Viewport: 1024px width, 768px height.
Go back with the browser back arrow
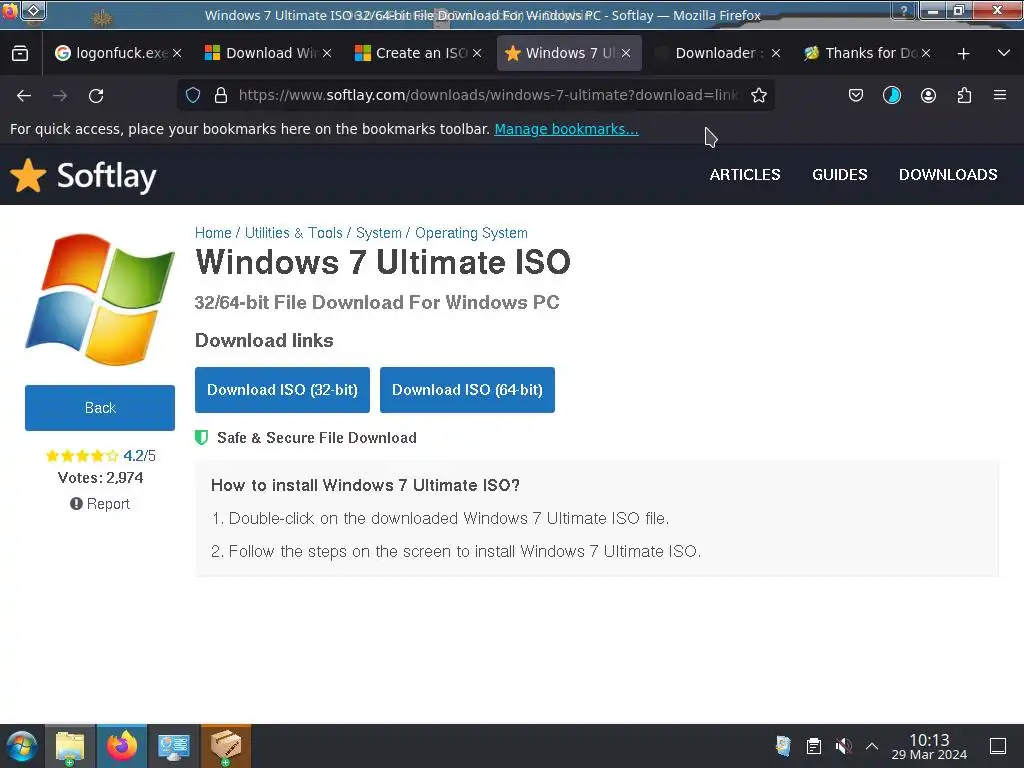[24, 95]
